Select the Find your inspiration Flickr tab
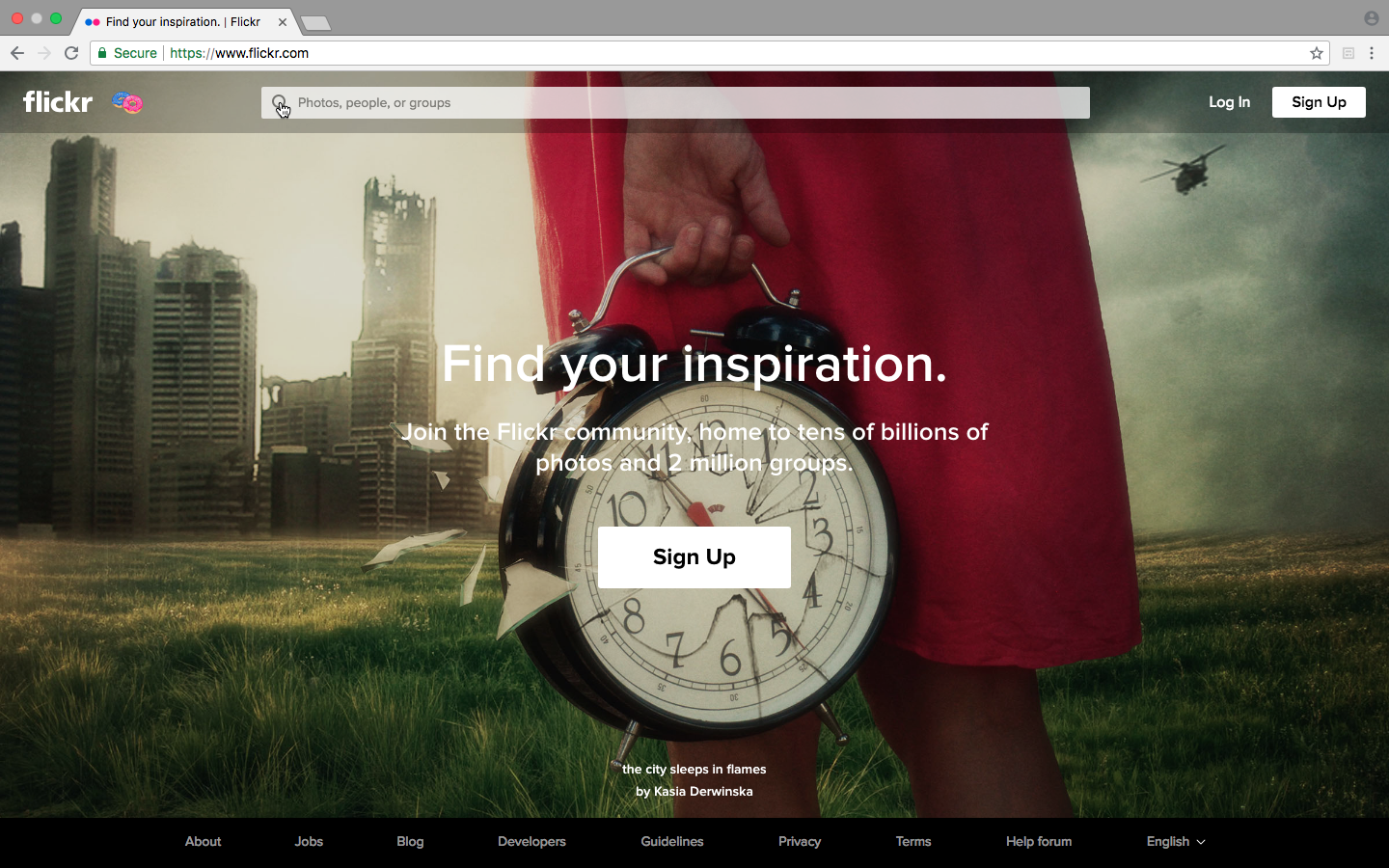This screenshot has height=868, width=1389. (x=183, y=21)
